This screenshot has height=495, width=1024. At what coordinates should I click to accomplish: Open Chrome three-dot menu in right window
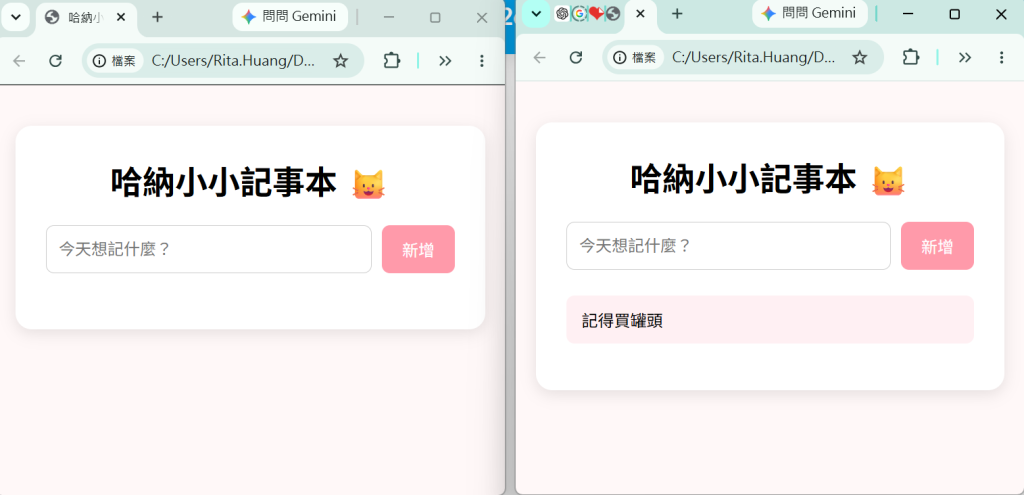[x=1001, y=57]
